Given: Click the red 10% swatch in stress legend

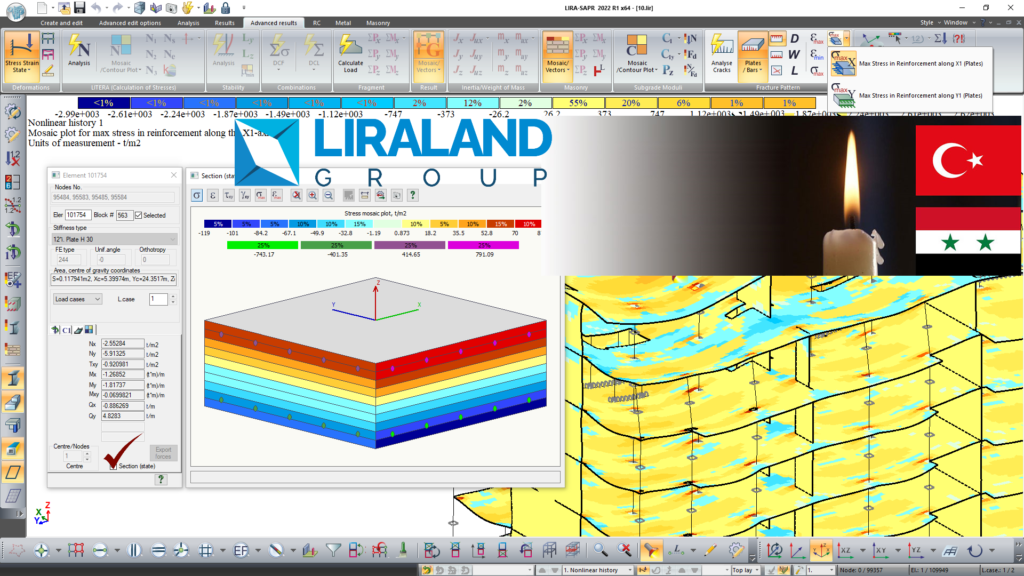Looking at the screenshot, I should point(528,224).
